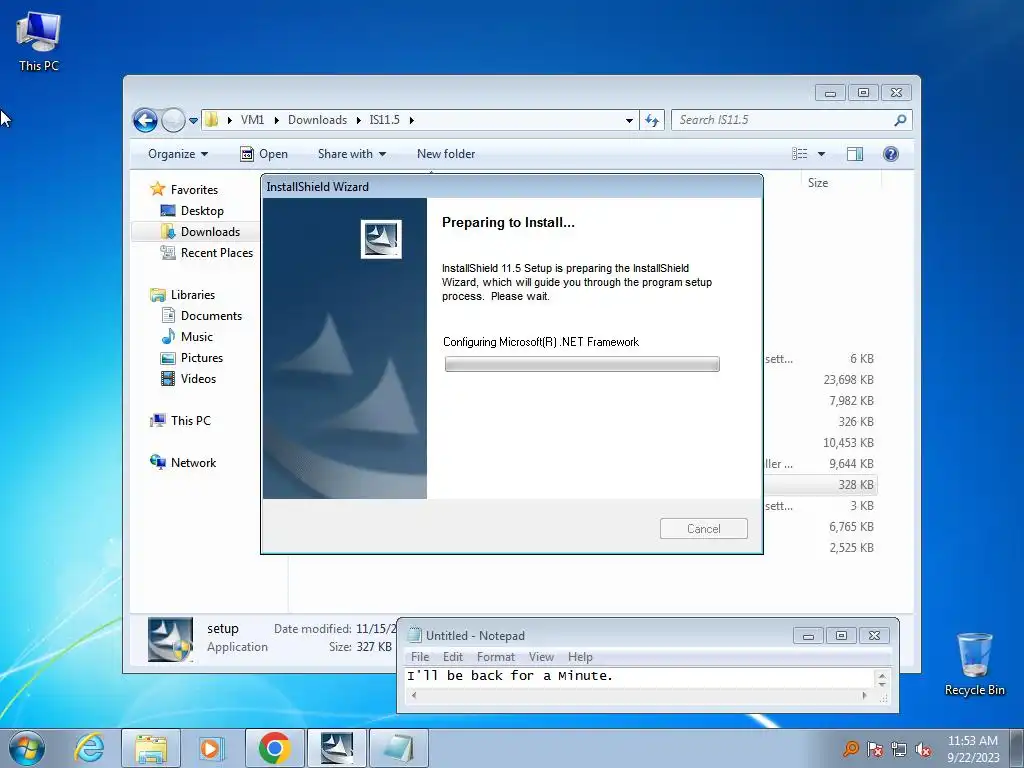
Task: Click Downloads in the address breadcrumb
Action: (x=317, y=120)
